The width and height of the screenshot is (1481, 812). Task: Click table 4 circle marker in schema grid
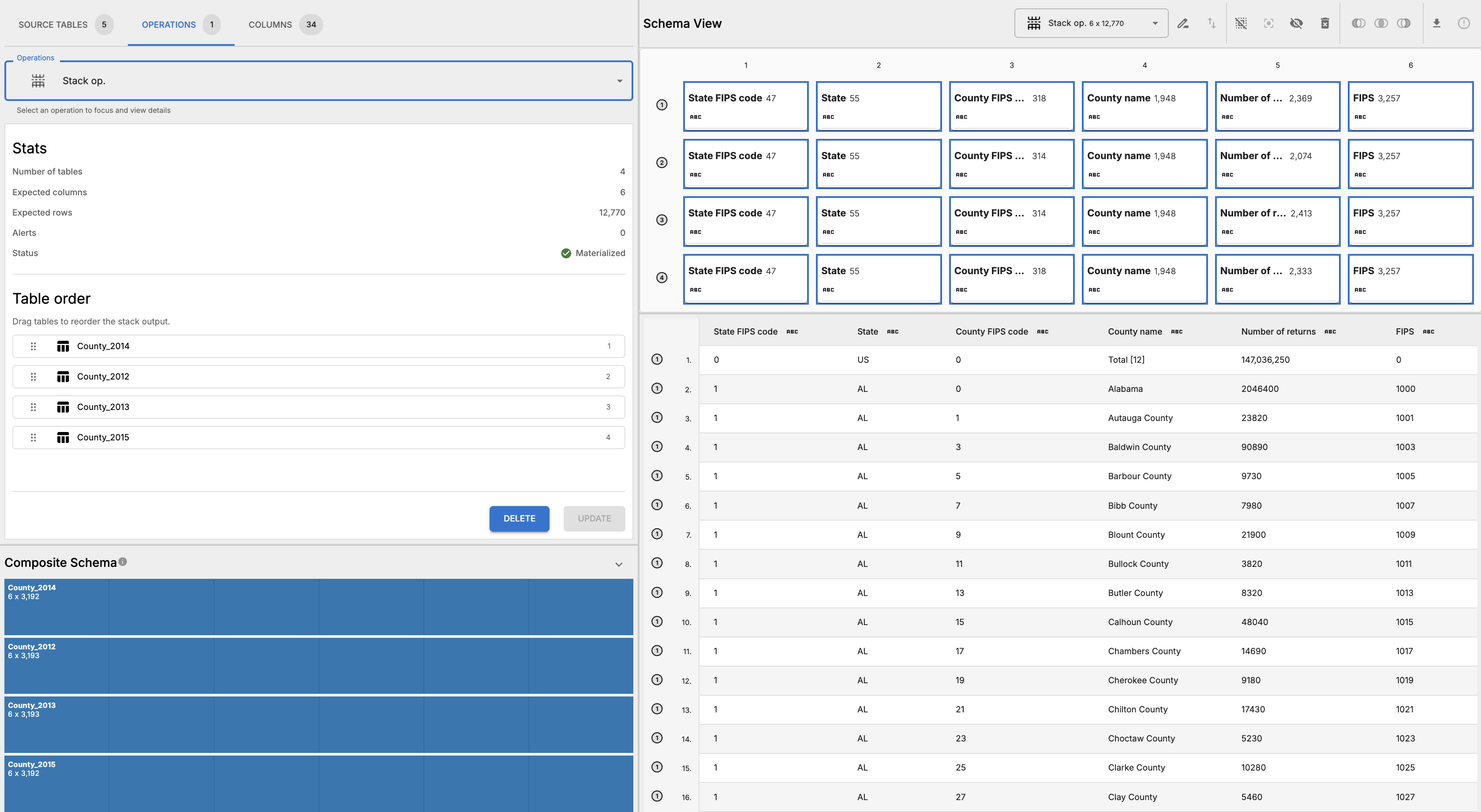[x=662, y=278]
